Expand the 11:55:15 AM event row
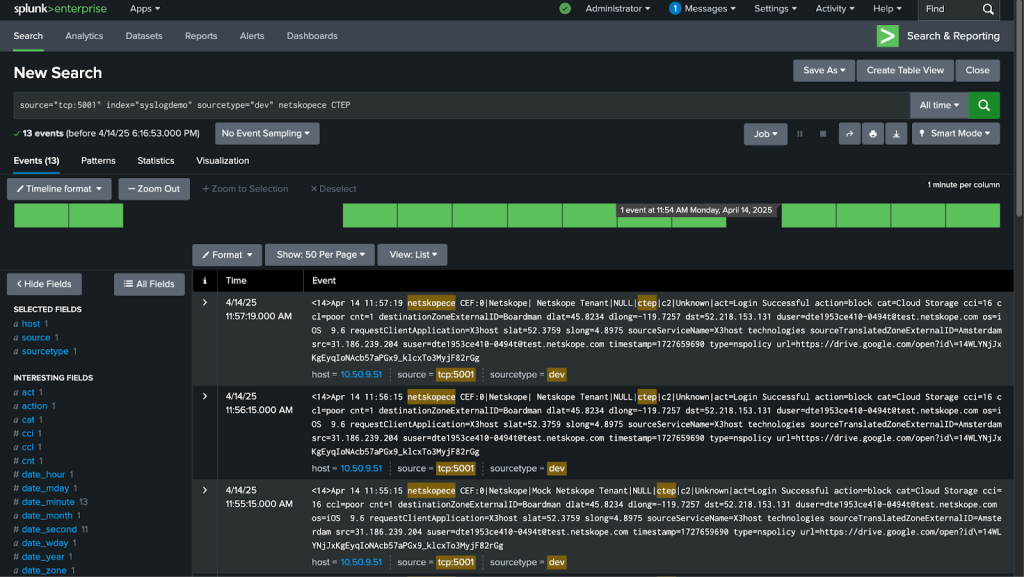Screen dimensions: 1024x577 tap(204, 490)
